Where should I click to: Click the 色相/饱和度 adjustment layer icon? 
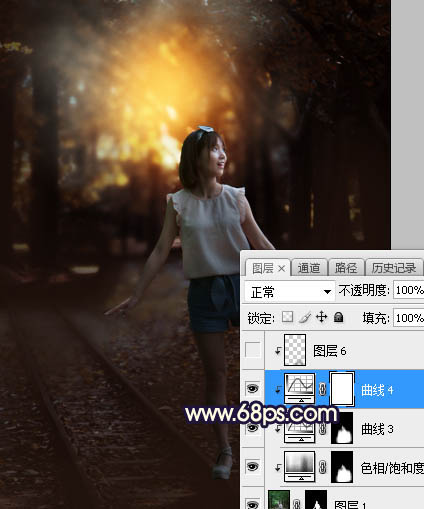(300, 467)
